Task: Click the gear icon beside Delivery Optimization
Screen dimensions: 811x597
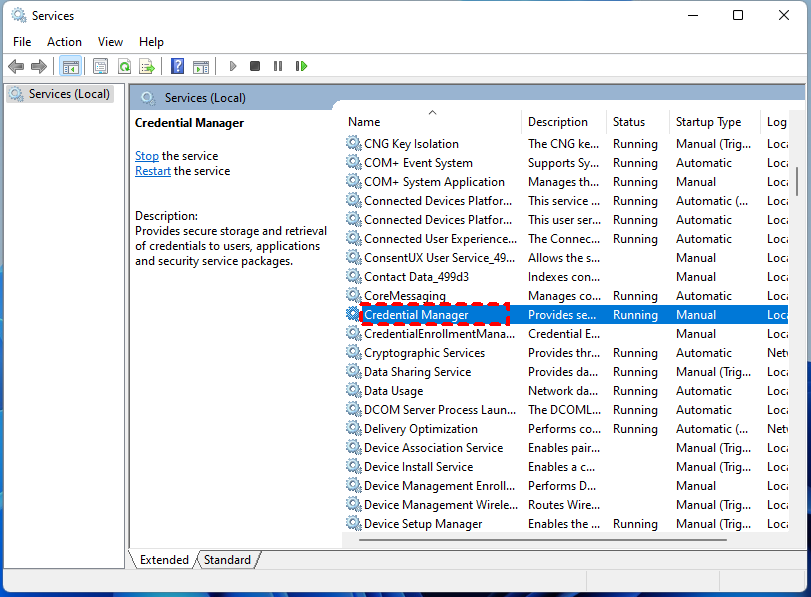Action: point(354,428)
